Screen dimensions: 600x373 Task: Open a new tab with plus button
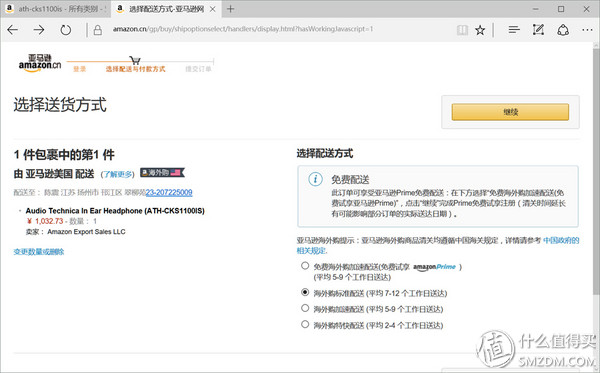click(230, 9)
